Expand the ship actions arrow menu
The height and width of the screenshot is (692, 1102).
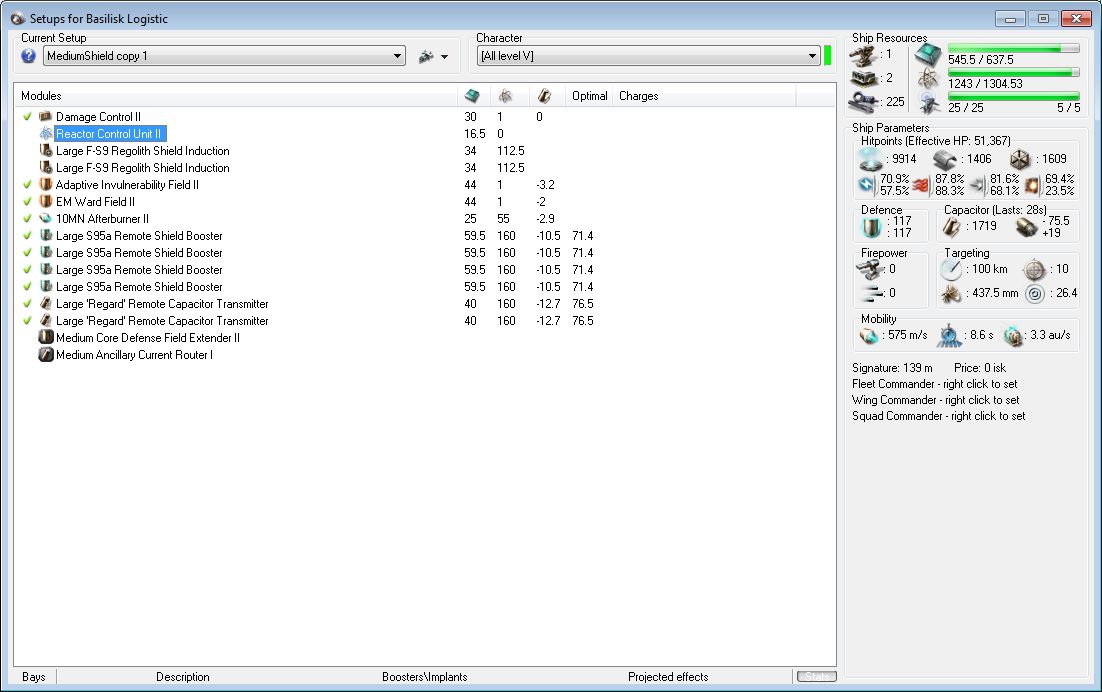click(444, 57)
